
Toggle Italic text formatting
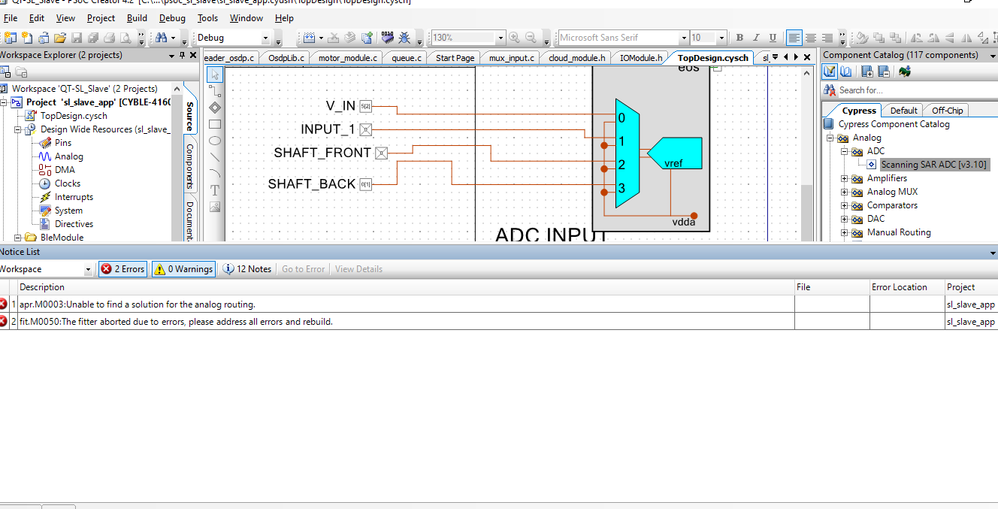point(756,38)
